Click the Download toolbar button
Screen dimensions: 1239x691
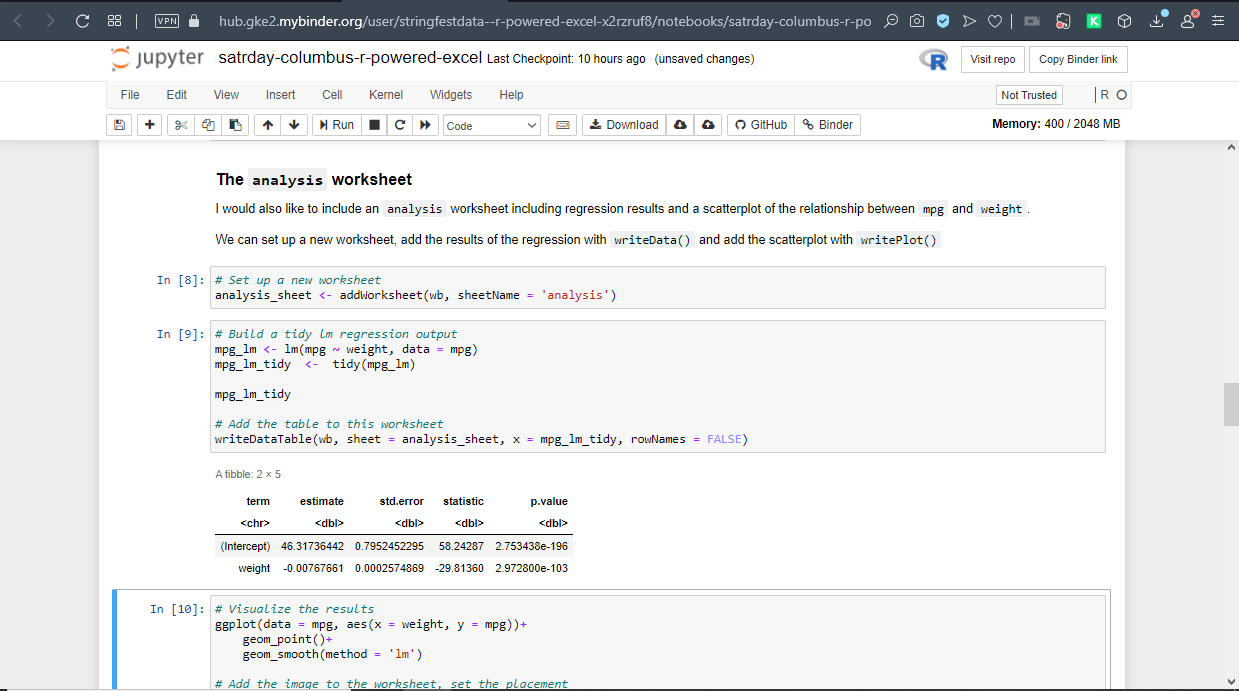coord(624,125)
